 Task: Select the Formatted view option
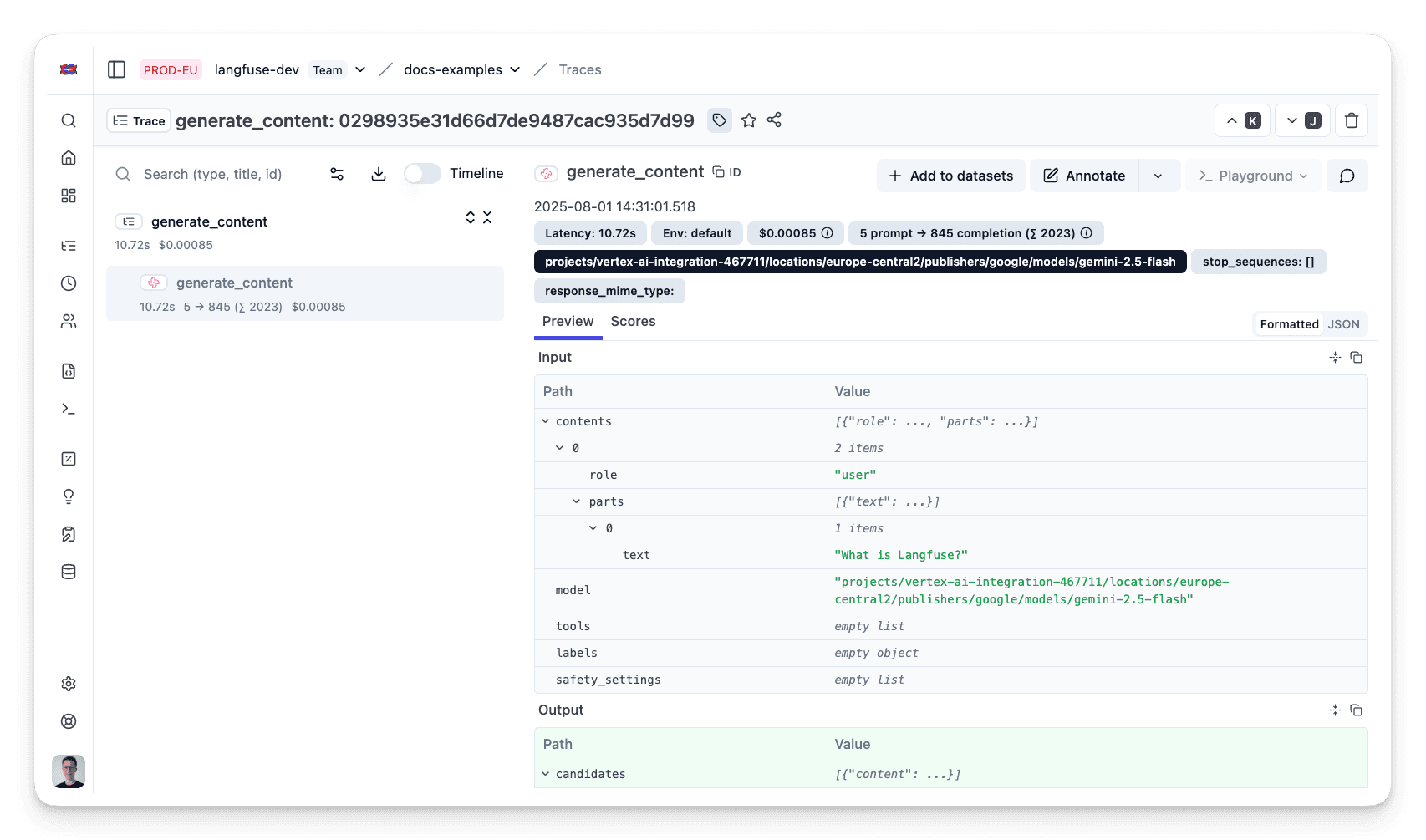coord(1288,324)
